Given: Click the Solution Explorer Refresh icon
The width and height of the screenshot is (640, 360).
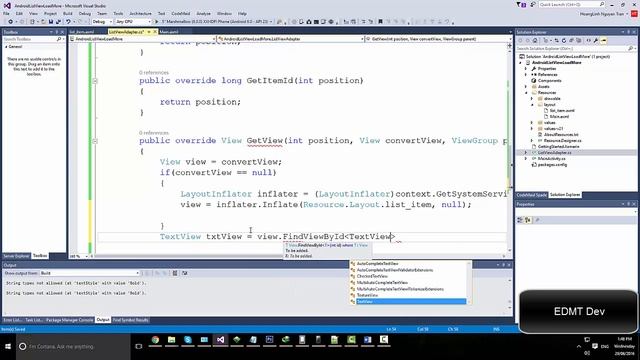Looking at the screenshot, I should pos(564,41).
